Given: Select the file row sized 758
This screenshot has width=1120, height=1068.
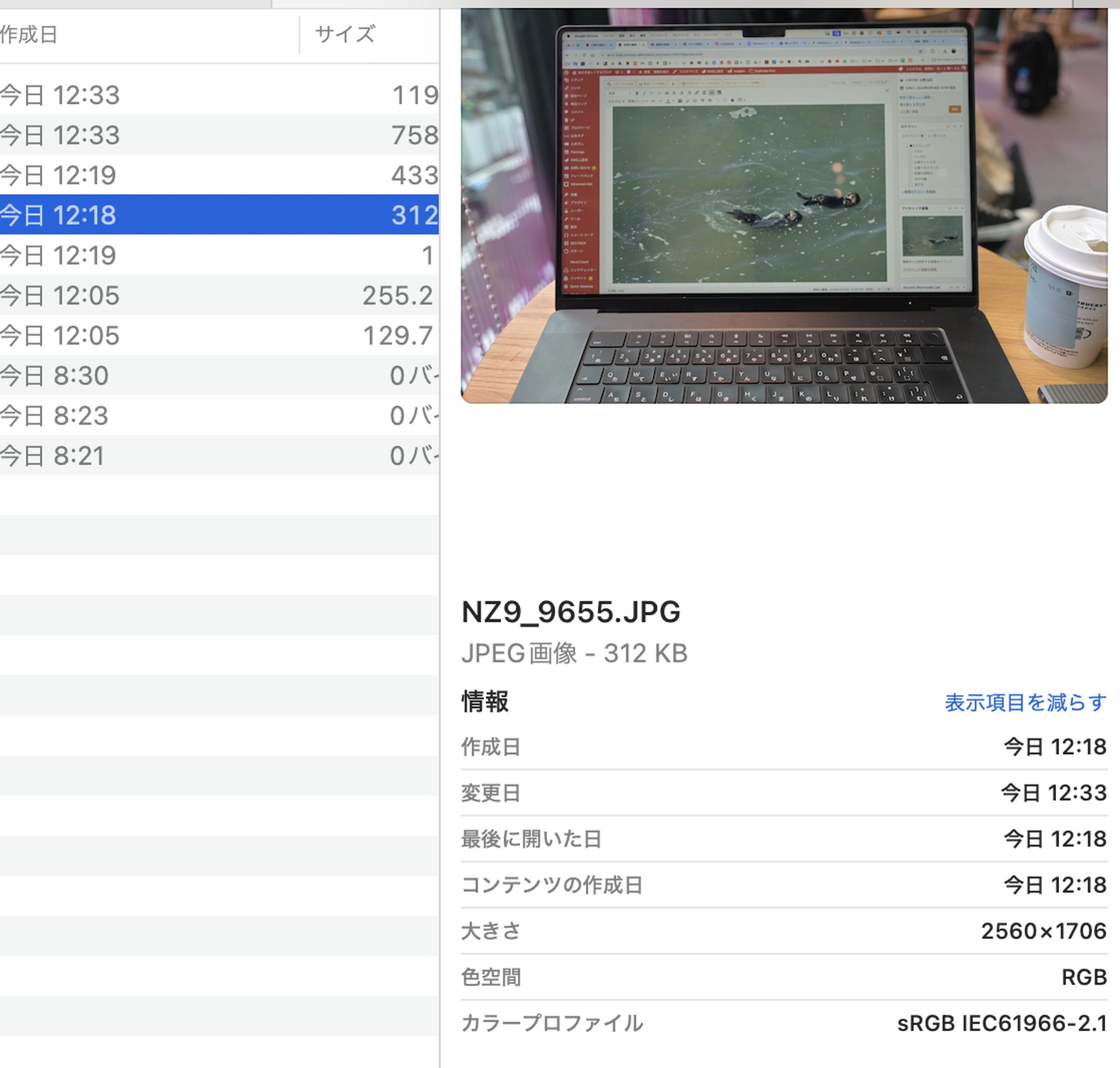Looking at the screenshot, I should click(x=219, y=135).
